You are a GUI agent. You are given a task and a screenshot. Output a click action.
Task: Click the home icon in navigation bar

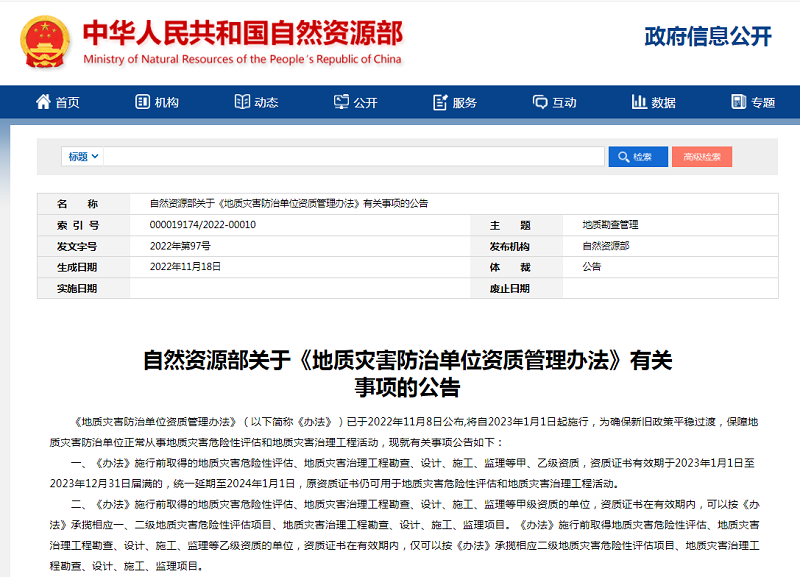pyautogui.click(x=43, y=102)
